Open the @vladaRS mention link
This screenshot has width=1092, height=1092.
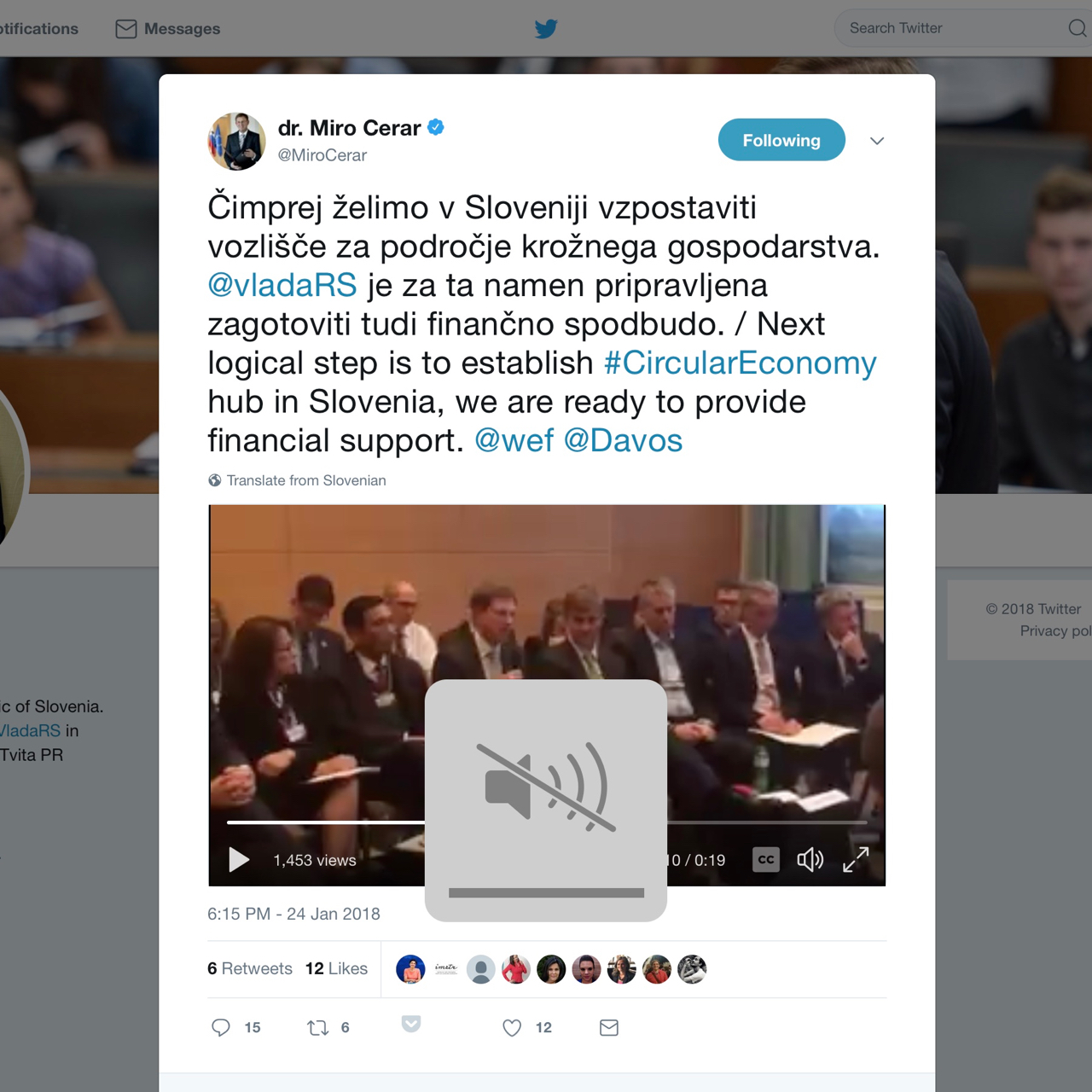pos(282,285)
